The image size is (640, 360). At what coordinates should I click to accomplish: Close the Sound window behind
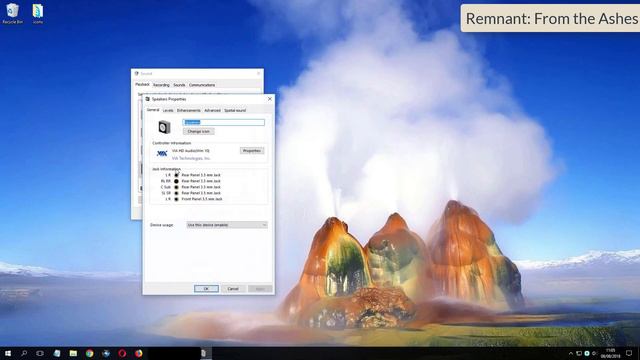tap(258, 73)
